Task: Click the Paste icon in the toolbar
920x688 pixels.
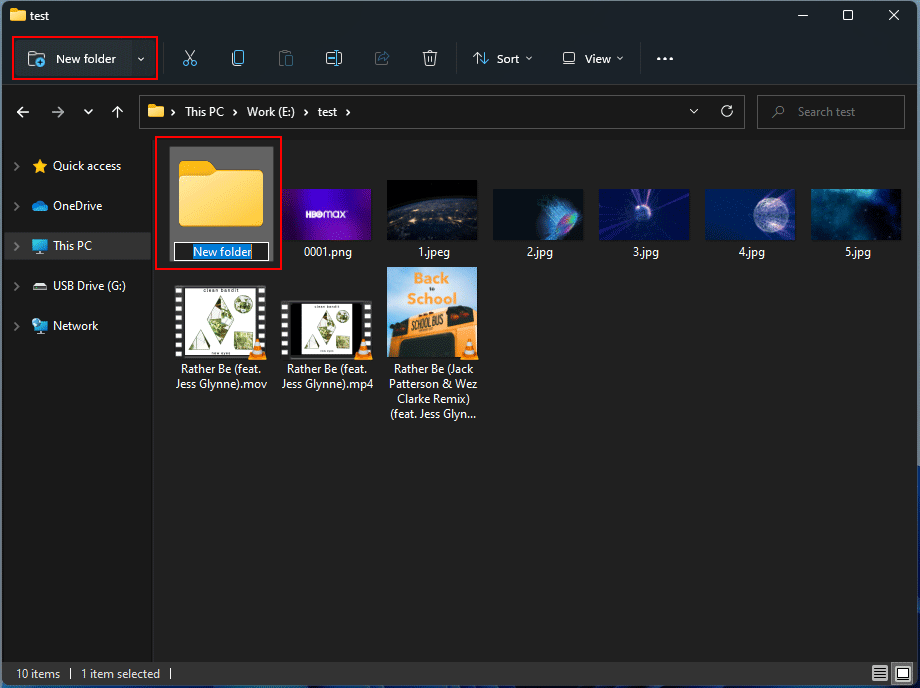Action: pyautogui.click(x=286, y=58)
